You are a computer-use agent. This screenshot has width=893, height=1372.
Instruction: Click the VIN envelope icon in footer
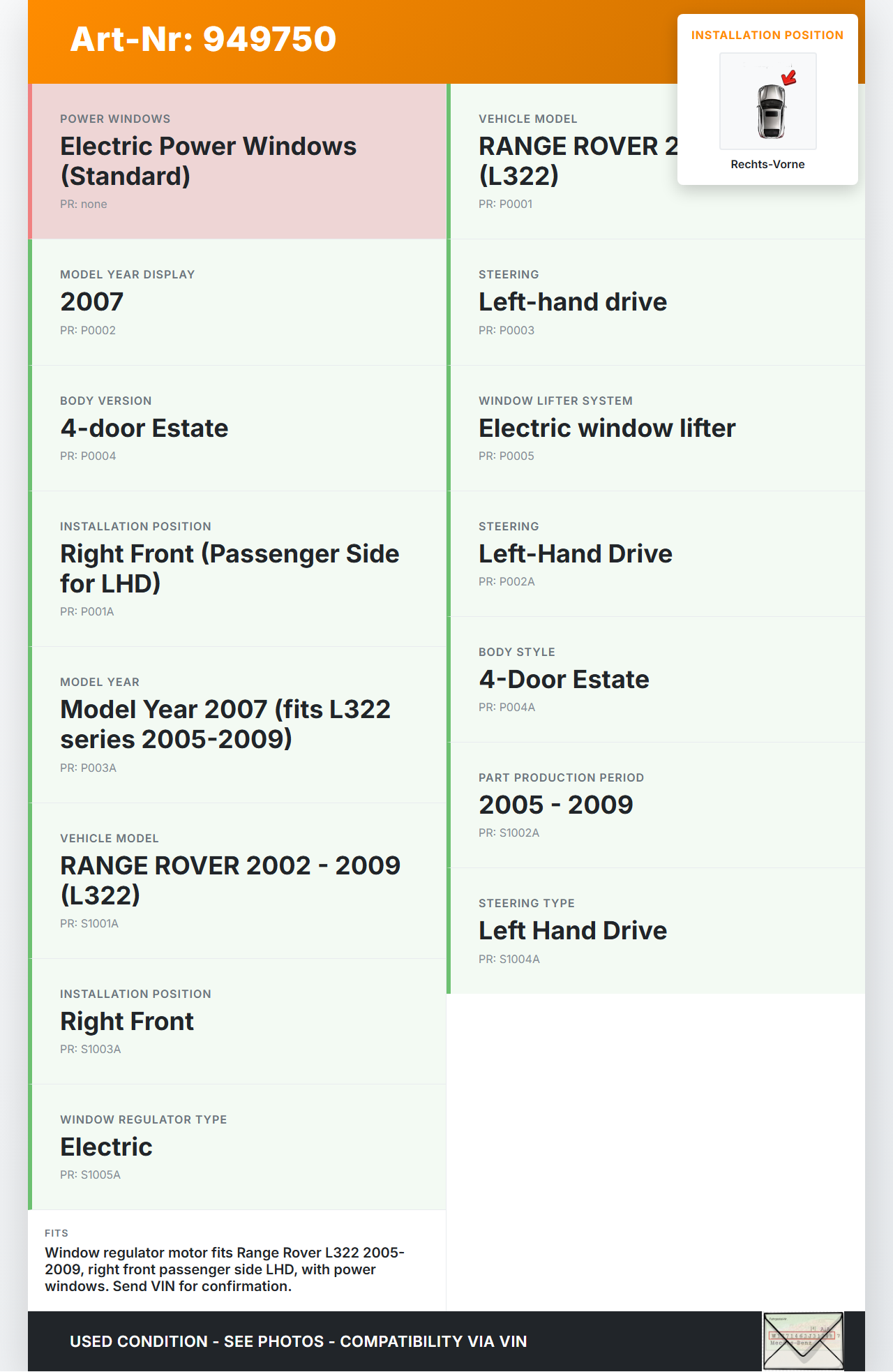803,1341
